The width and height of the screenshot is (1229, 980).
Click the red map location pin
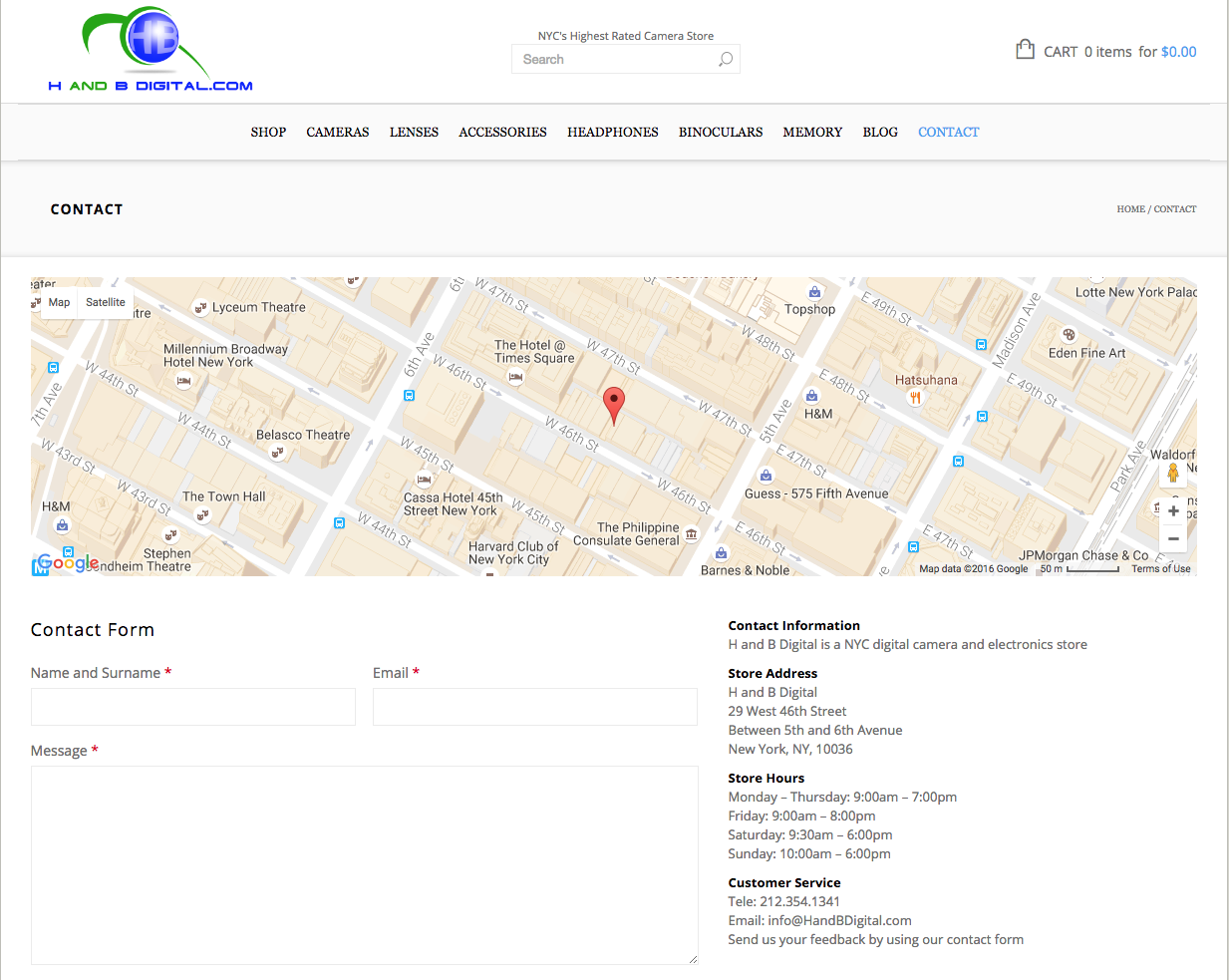coord(614,406)
